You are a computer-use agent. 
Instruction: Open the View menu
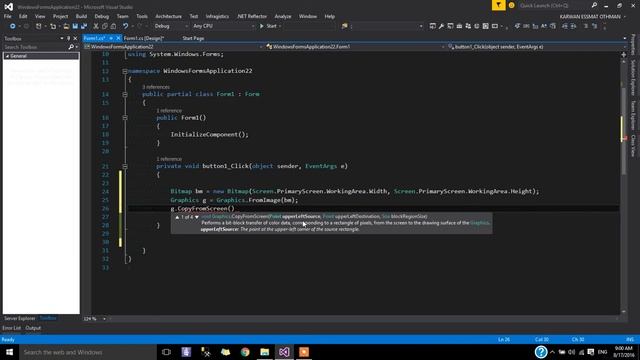(x=40, y=16)
